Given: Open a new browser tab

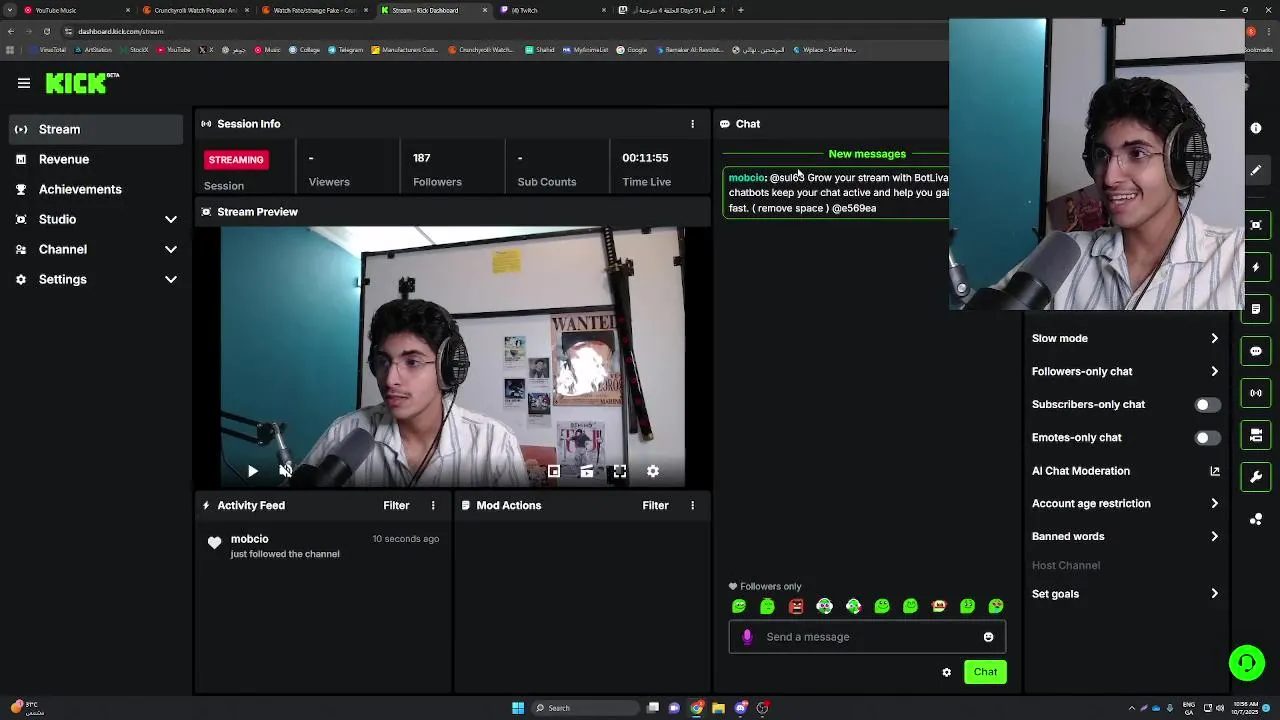Looking at the screenshot, I should (740, 10).
